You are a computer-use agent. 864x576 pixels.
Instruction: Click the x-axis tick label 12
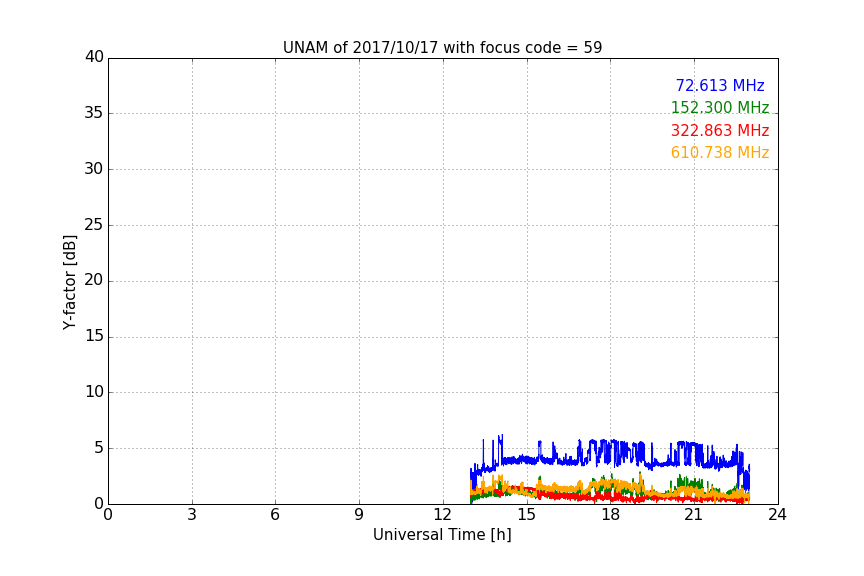pos(442,515)
